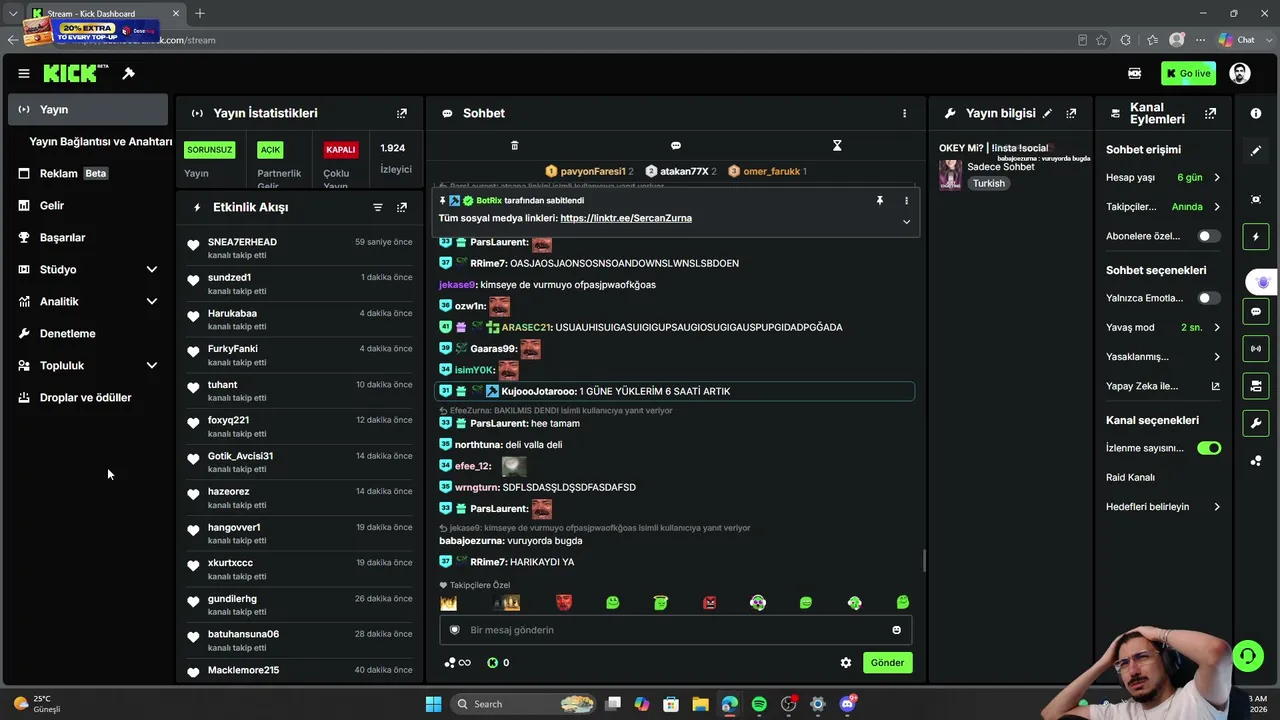Click the message input field

[676, 630]
